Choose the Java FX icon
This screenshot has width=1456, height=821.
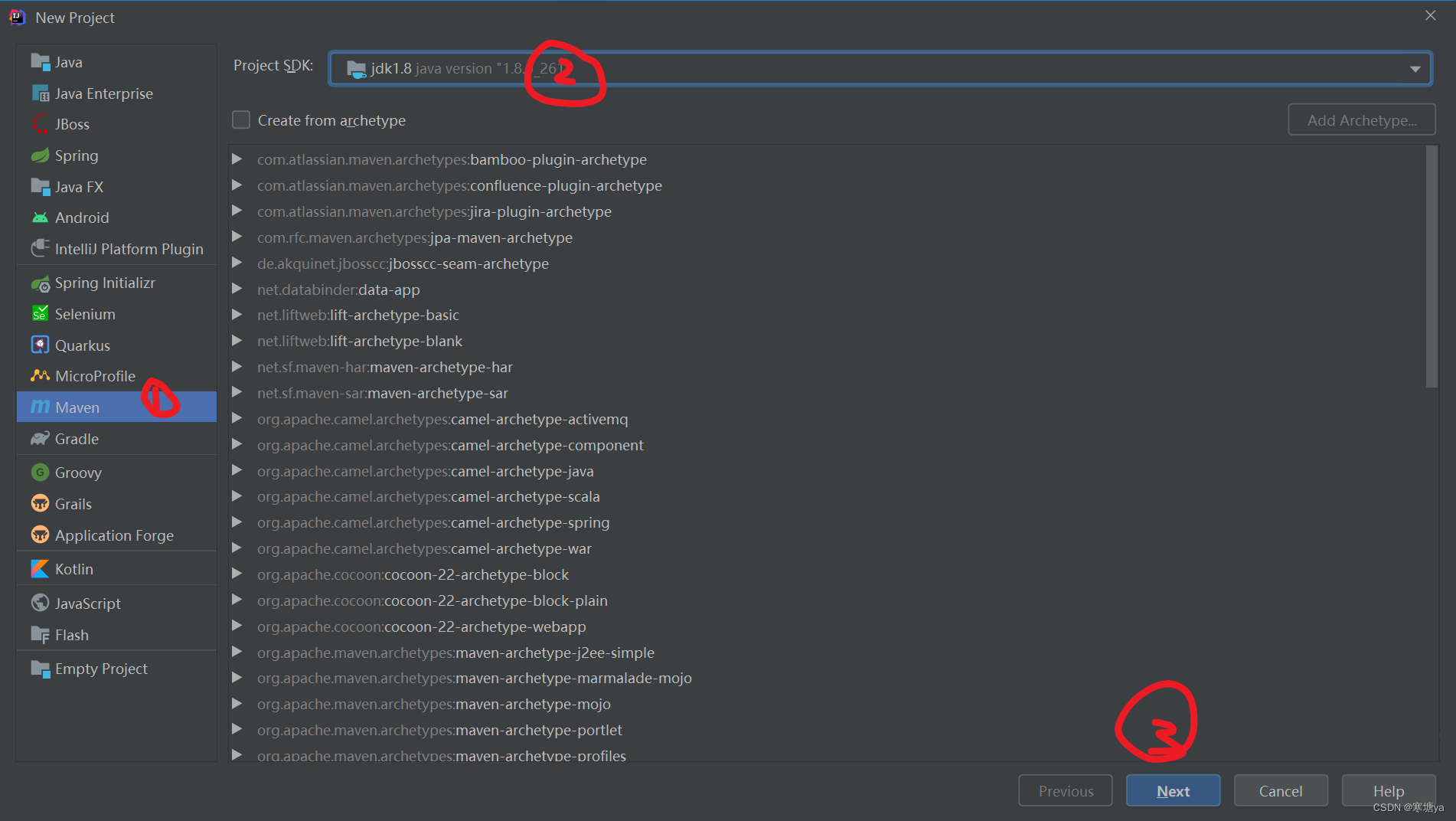[x=40, y=187]
